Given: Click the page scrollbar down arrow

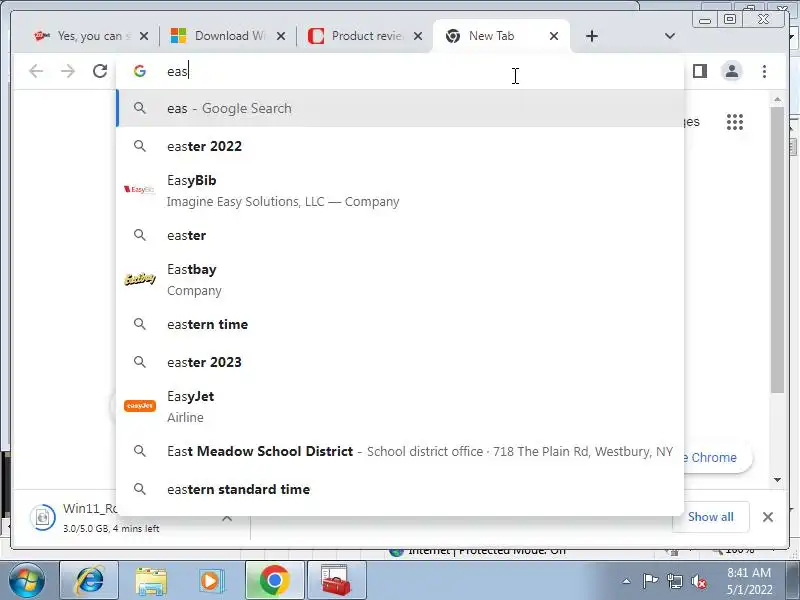Looking at the screenshot, I should pos(777,480).
